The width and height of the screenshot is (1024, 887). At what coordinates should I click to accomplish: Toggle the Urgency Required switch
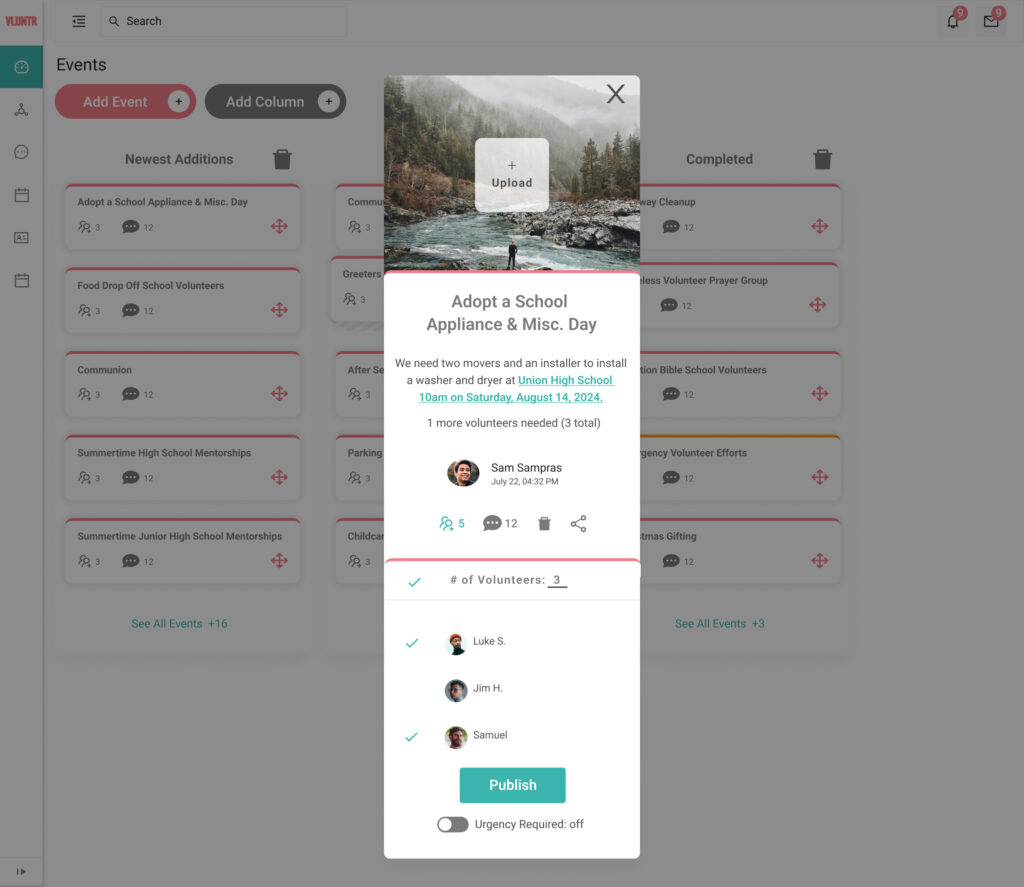click(x=453, y=824)
